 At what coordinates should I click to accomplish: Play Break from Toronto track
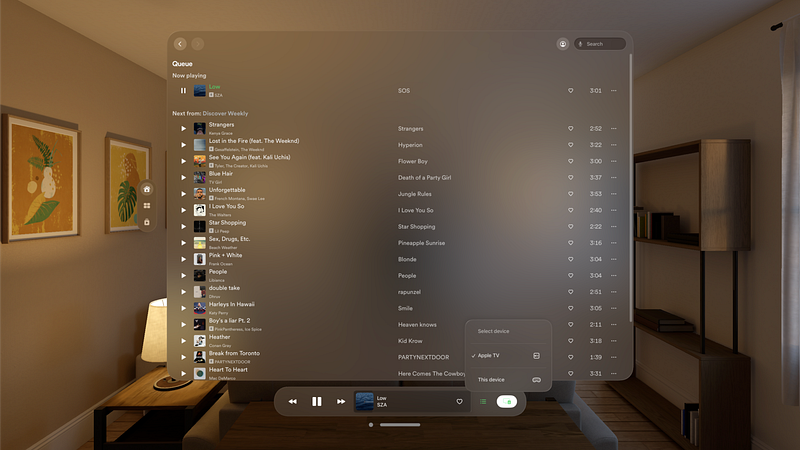183,357
